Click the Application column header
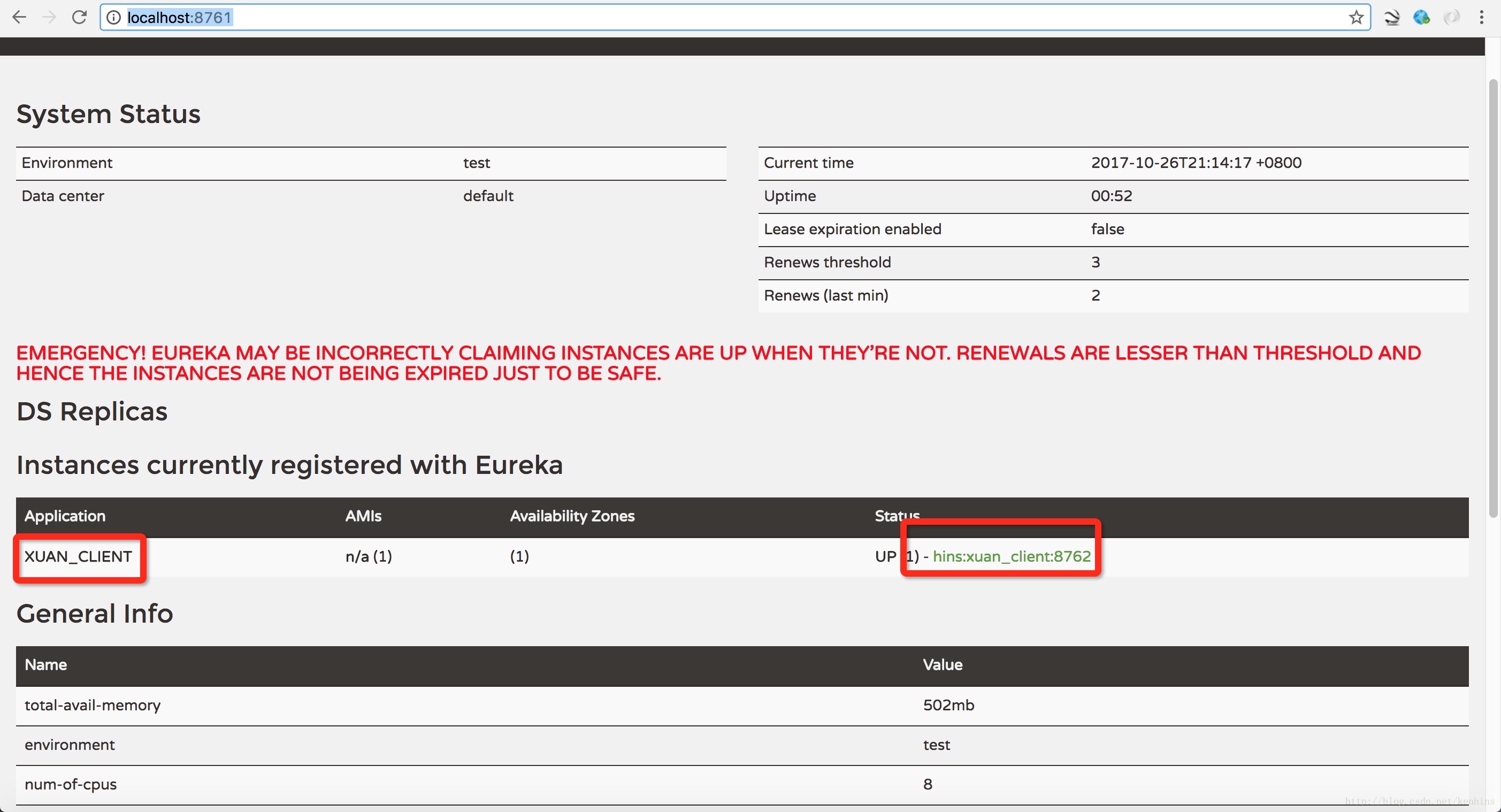The image size is (1501, 812). 65,516
